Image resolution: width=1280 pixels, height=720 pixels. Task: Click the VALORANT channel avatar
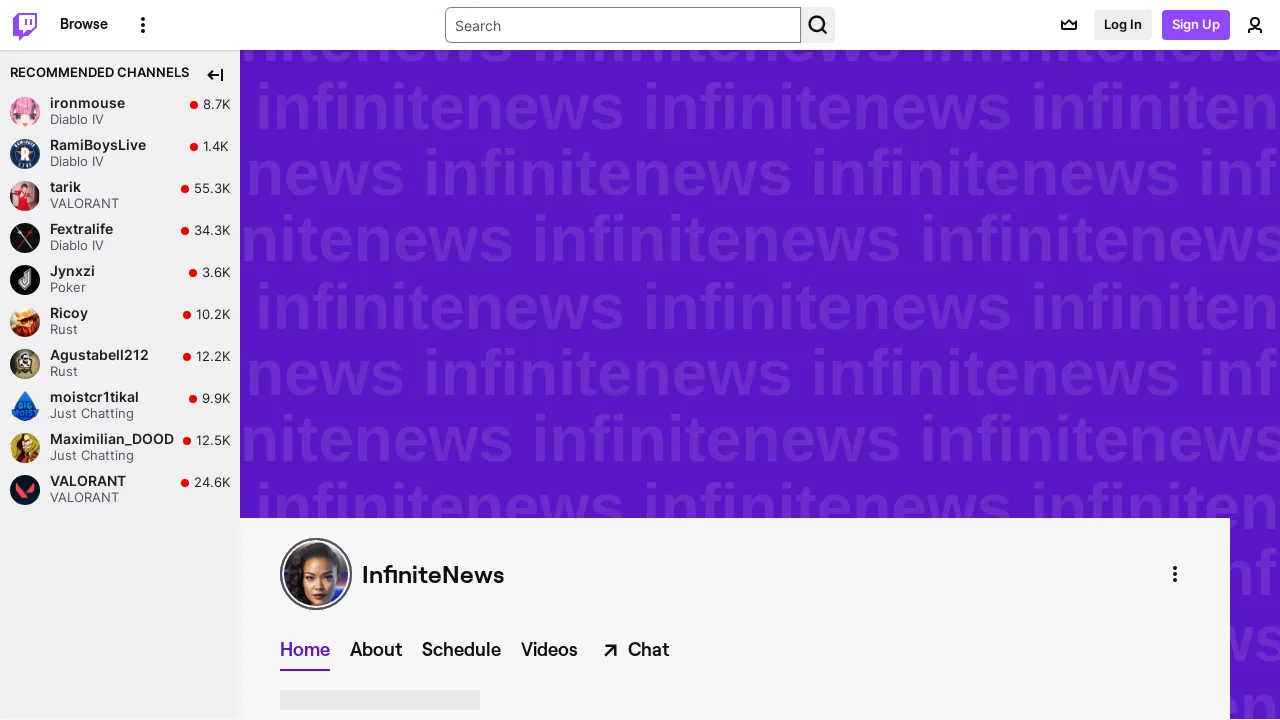pyautogui.click(x=25, y=489)
